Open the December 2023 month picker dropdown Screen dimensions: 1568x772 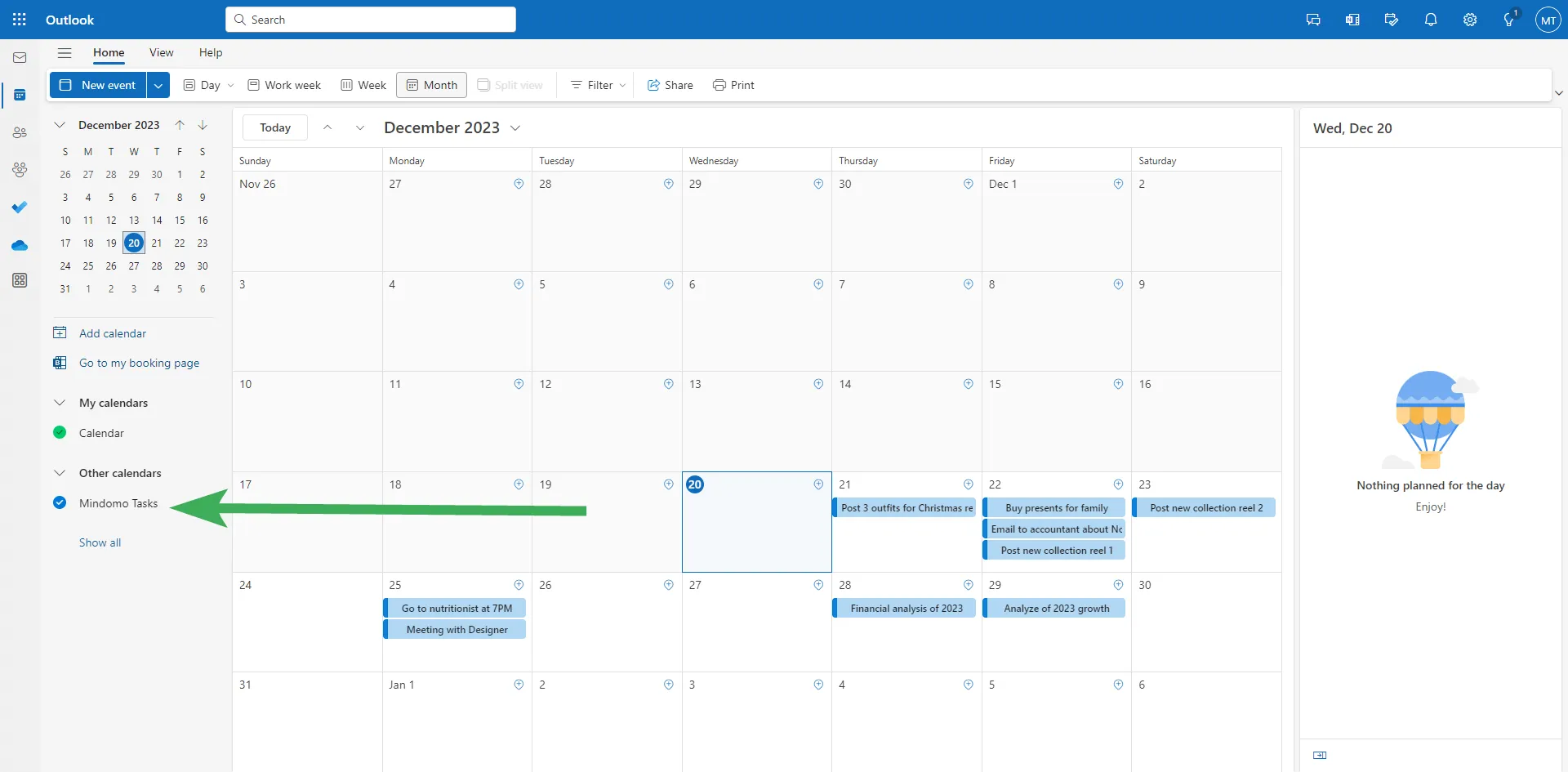(x=515, y=128)
